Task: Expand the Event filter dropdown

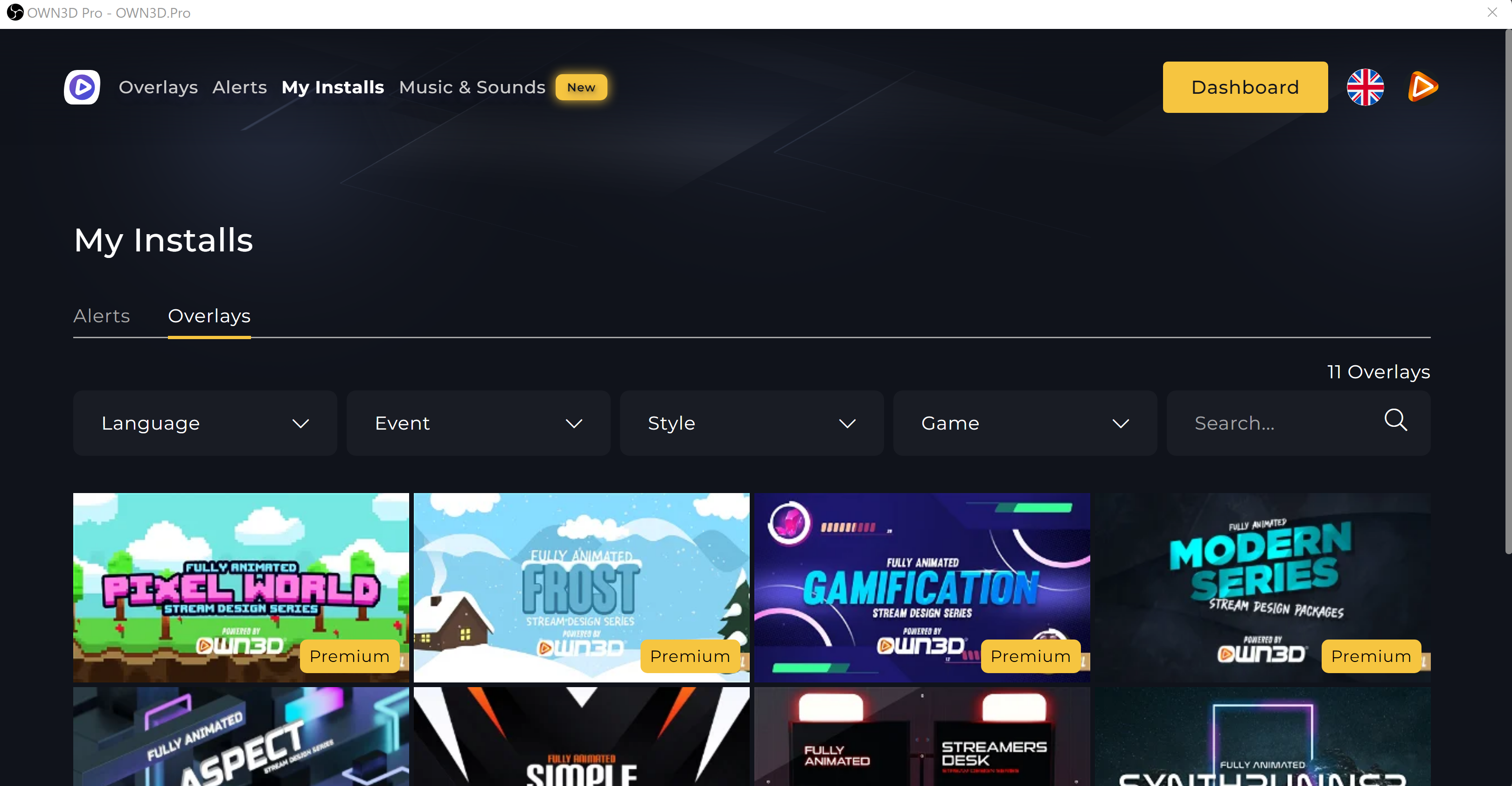Action: 478,423
